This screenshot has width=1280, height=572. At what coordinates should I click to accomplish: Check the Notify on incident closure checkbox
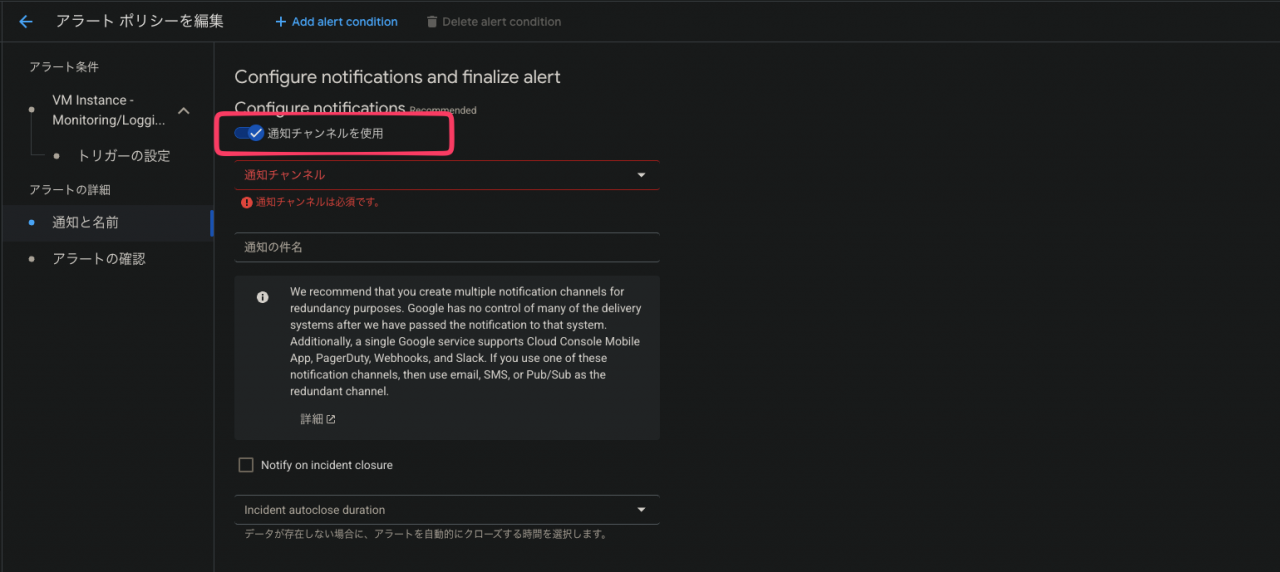[x=246, y=465]
